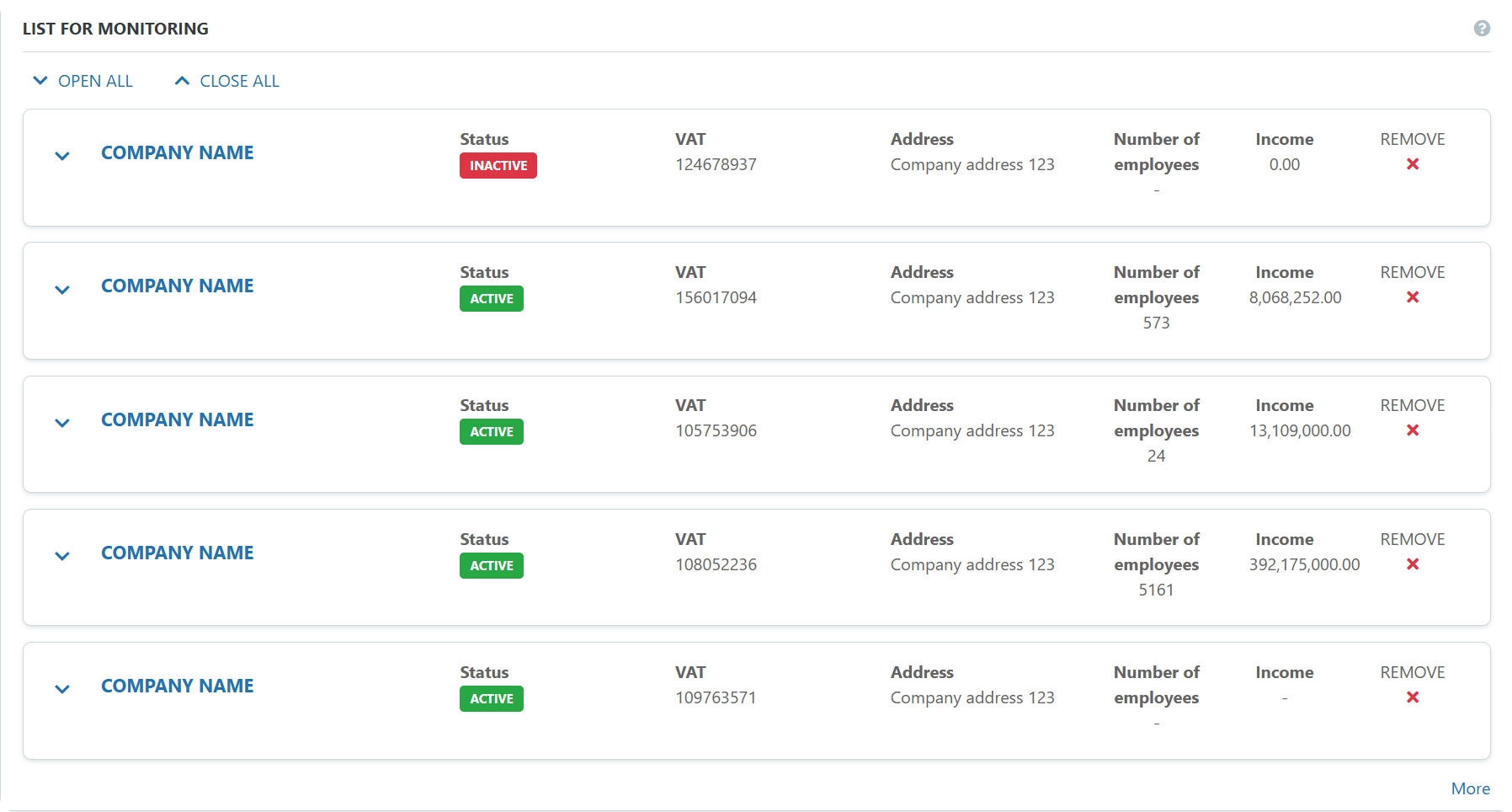Remove company with VAT 124678937

point(1412,164)
